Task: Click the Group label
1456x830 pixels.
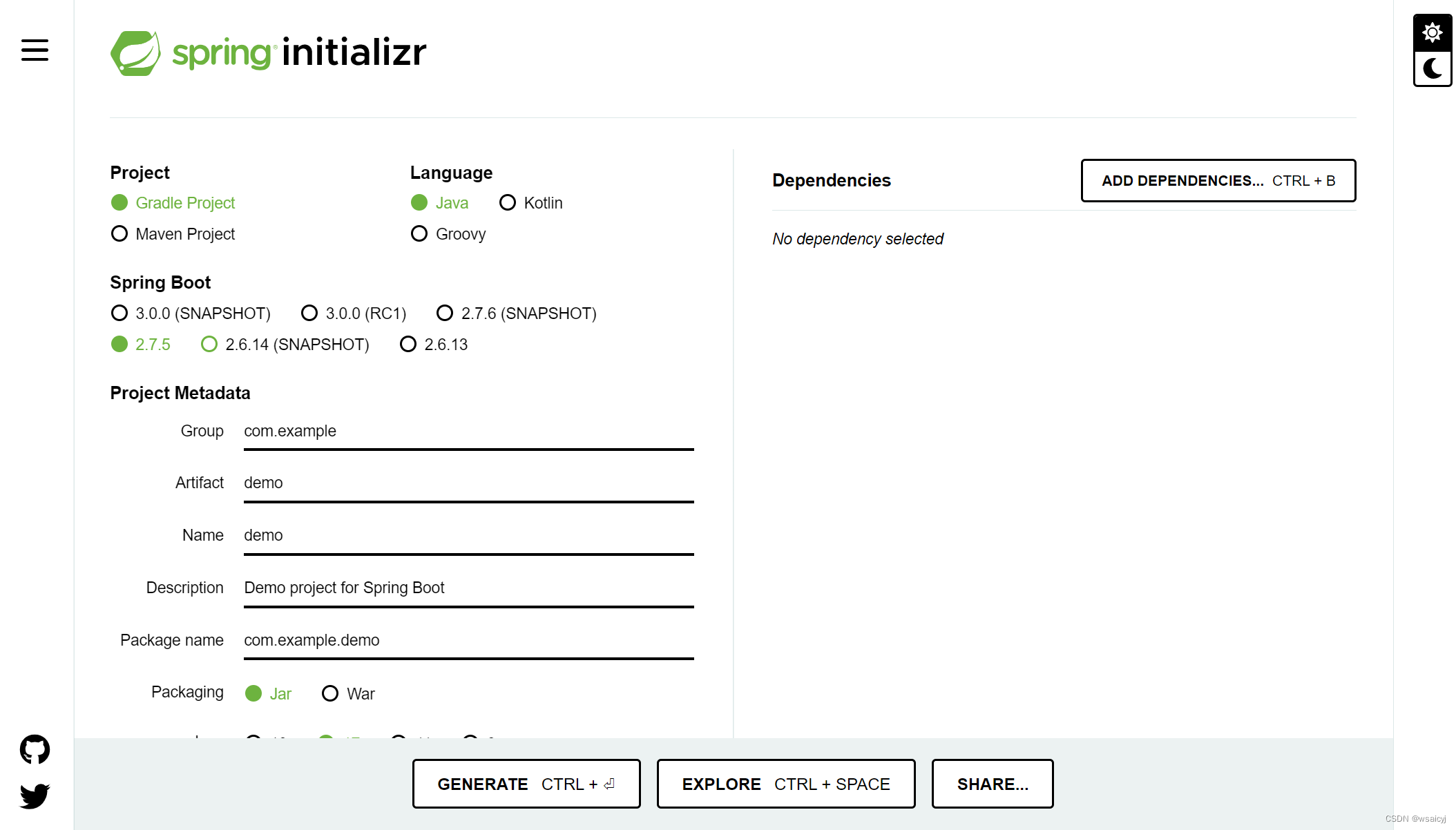Action: [202, 431]
